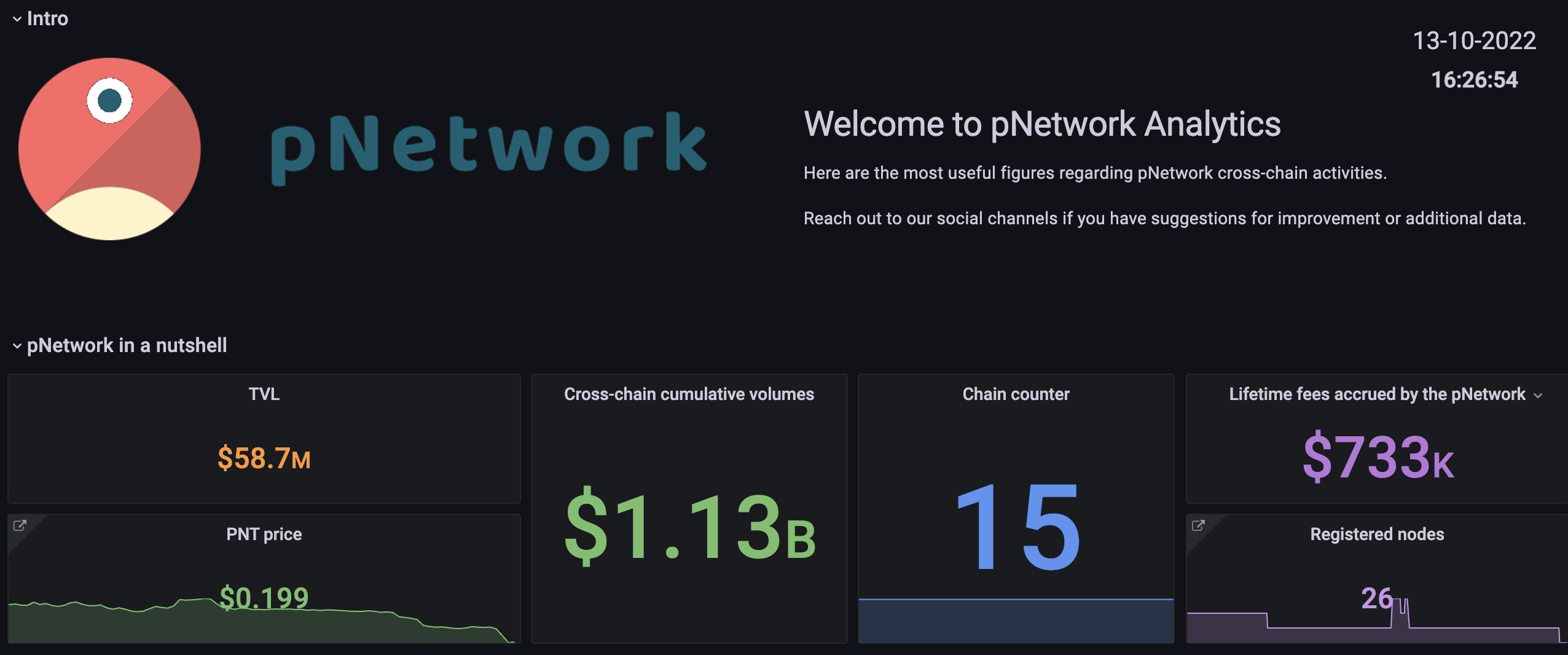Click the pNetwork round bird logo

tap(109, 149)
